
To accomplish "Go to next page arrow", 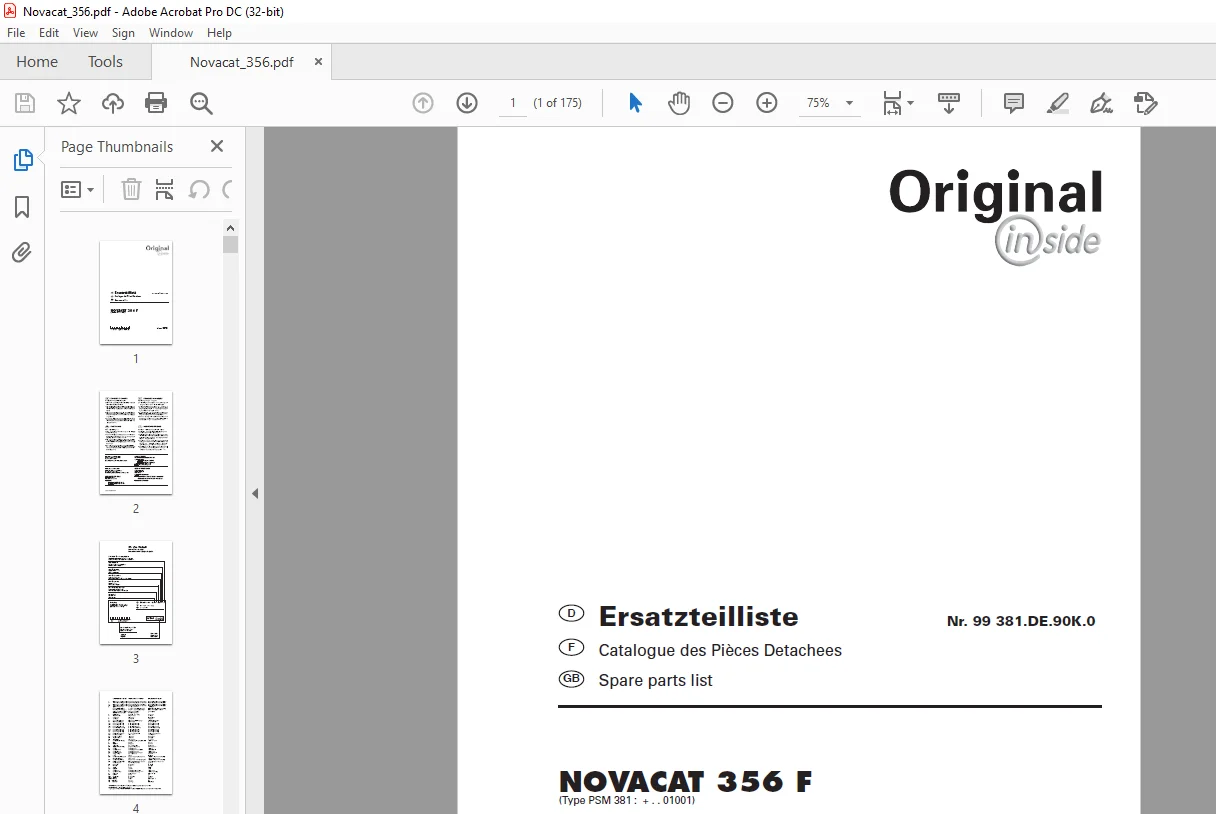I will pos(467,103).
